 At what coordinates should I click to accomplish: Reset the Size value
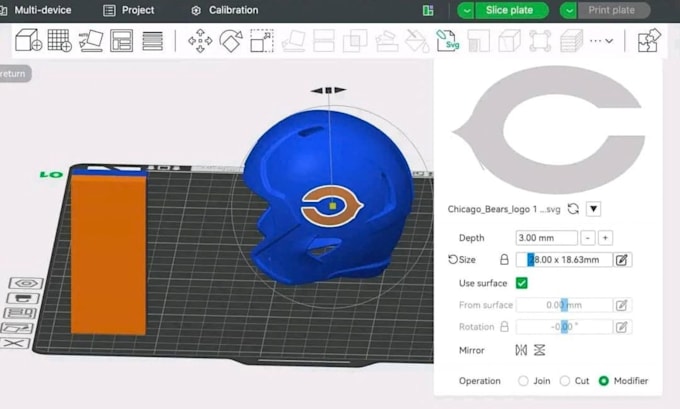tap(453, 259)
